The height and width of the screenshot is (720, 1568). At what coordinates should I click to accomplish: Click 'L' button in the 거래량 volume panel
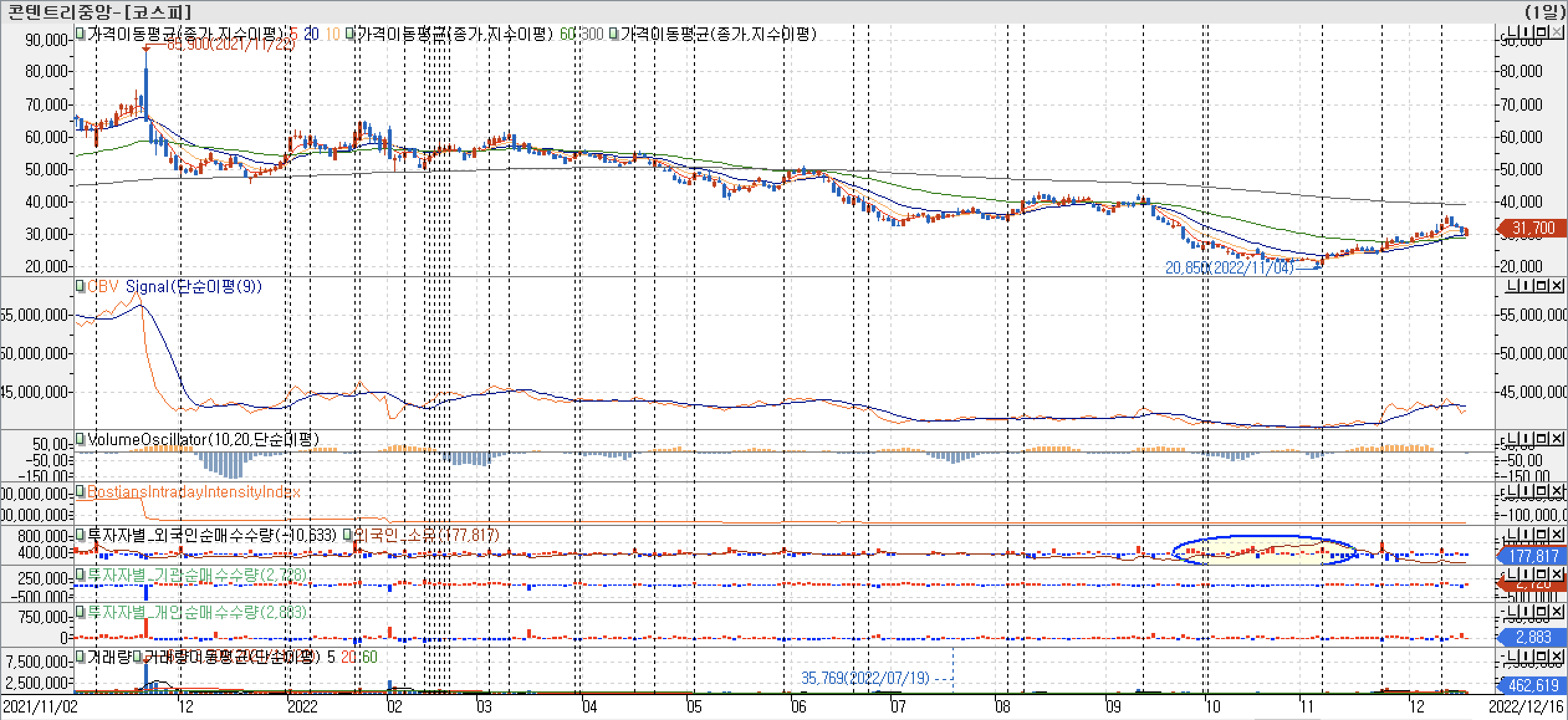1512,657
